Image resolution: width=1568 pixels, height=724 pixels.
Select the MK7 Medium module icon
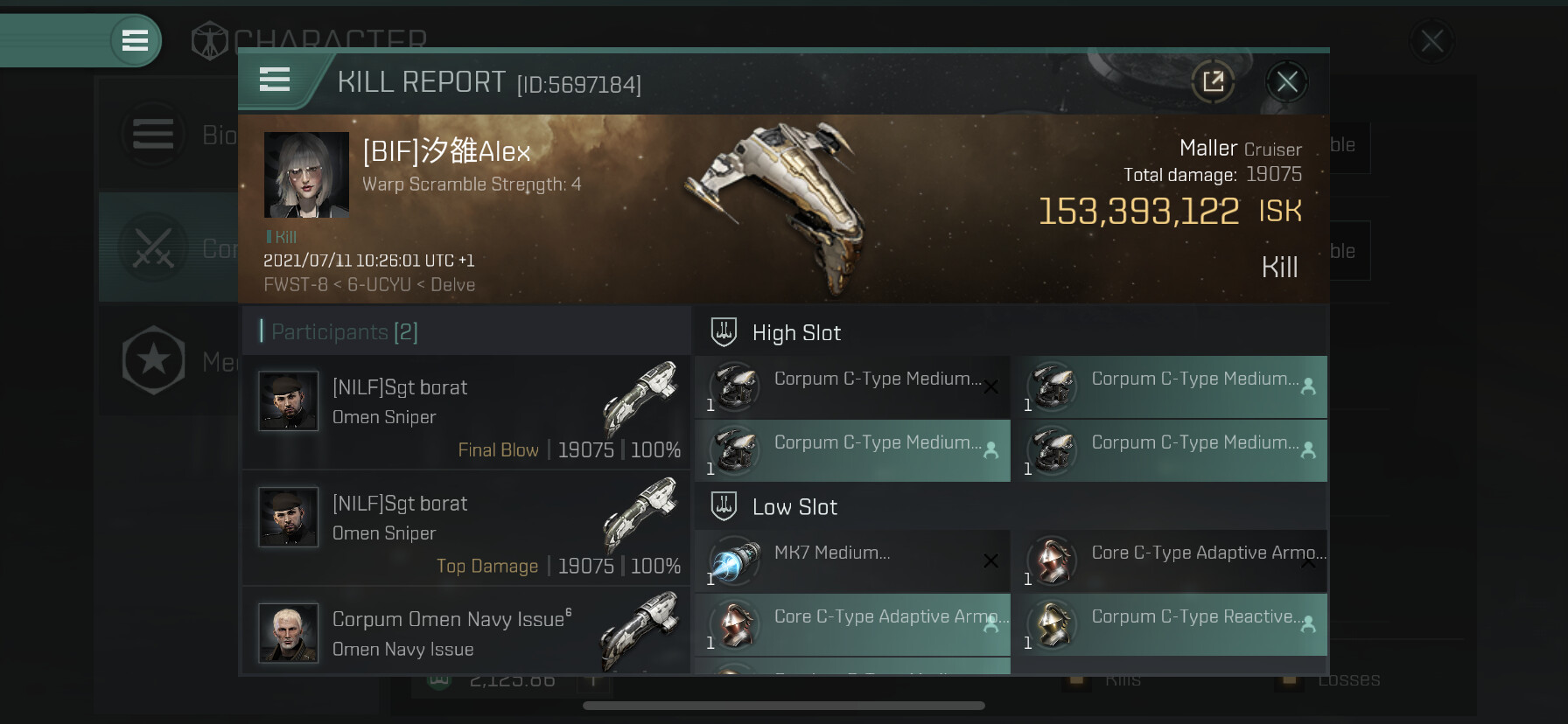coord(733,560)
